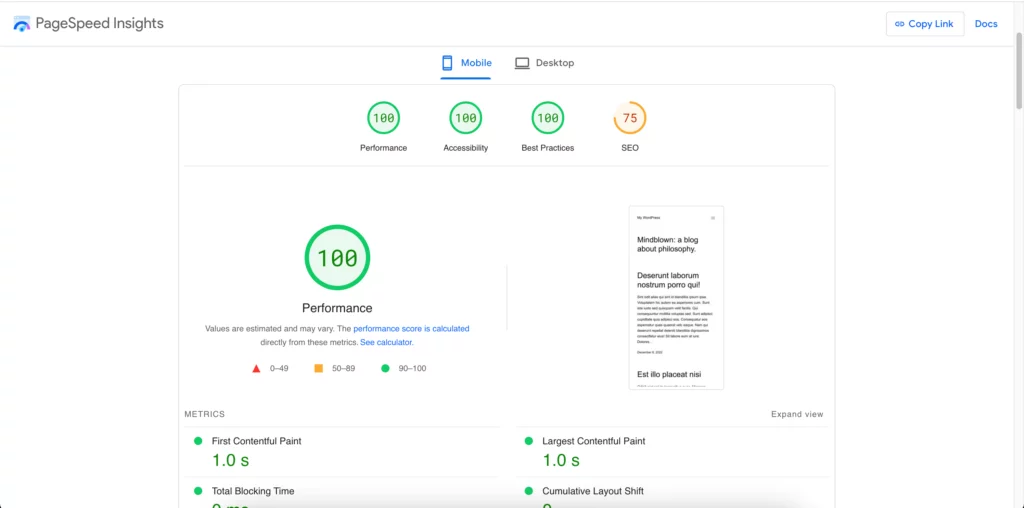Click the Performance heading under the big gauge
This screenshot has height=508, width=1024.
click(337, 308)
